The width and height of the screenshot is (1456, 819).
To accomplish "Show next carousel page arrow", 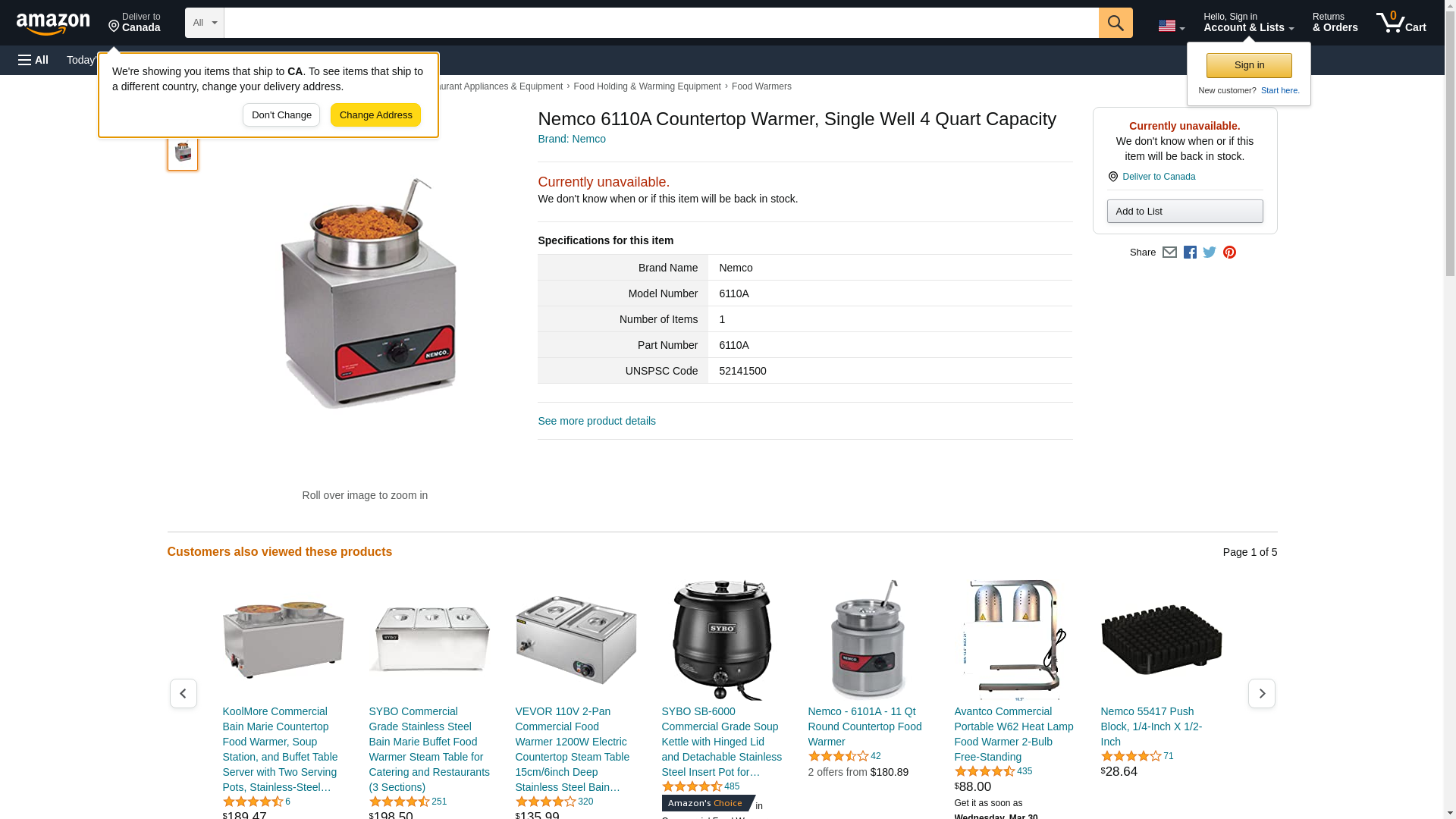I will [x=1262, y=694].
